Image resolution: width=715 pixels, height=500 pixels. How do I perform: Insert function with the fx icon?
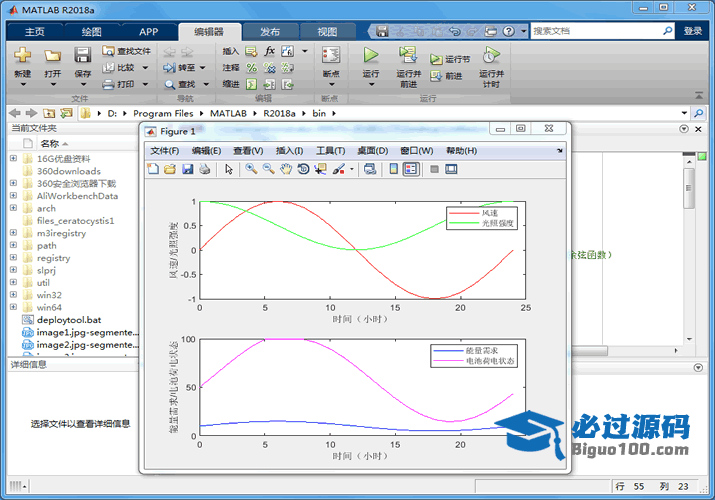[269, 51]
